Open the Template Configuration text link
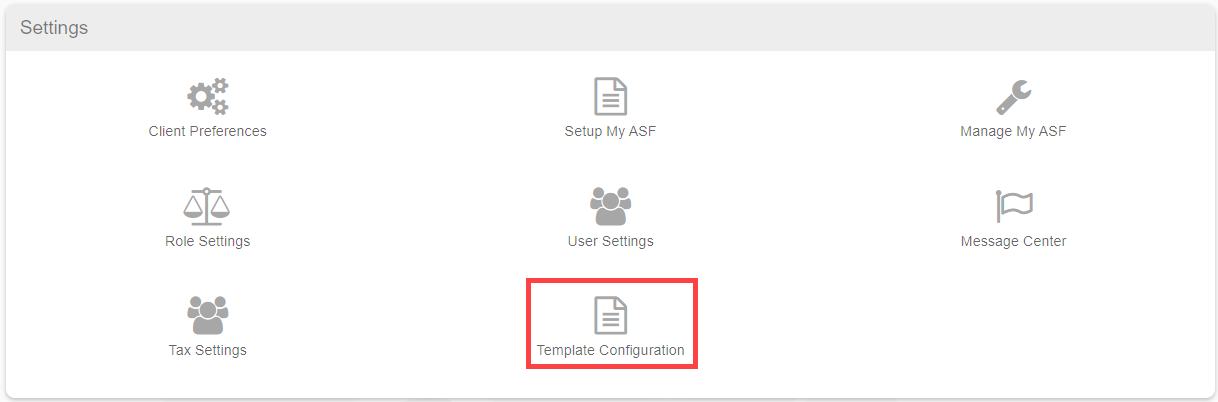 pos(610,350)
